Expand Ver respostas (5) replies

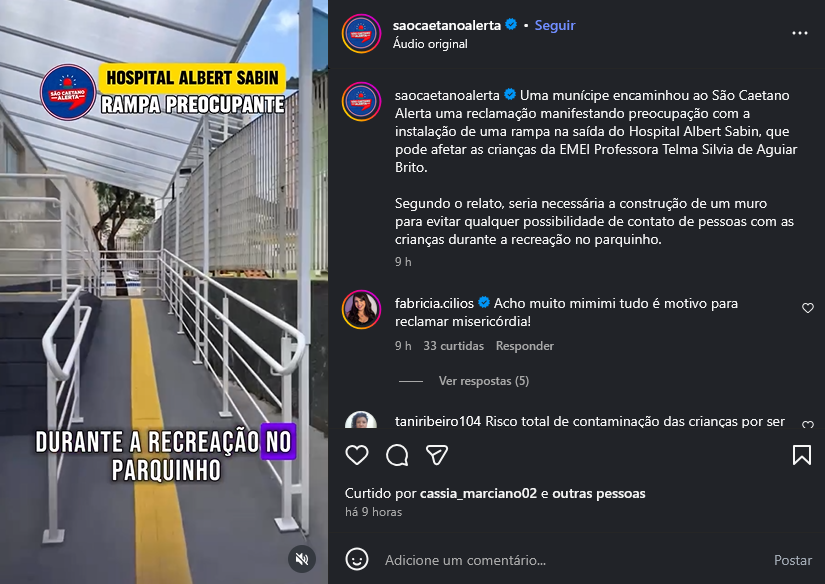(x=484, y=381)
